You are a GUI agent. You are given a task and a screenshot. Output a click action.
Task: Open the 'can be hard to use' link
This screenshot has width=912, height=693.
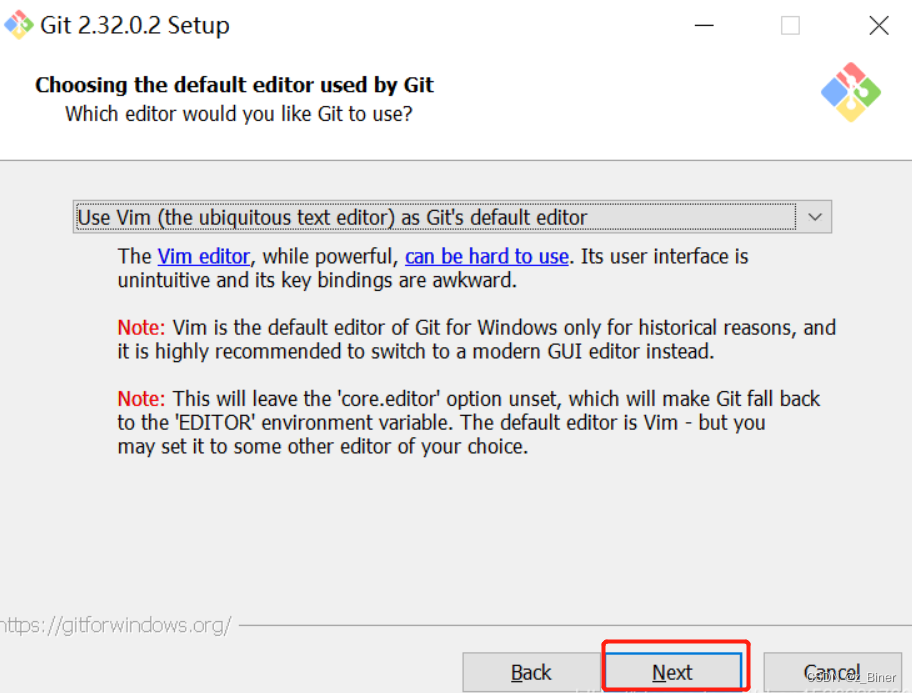click(486, 257)
